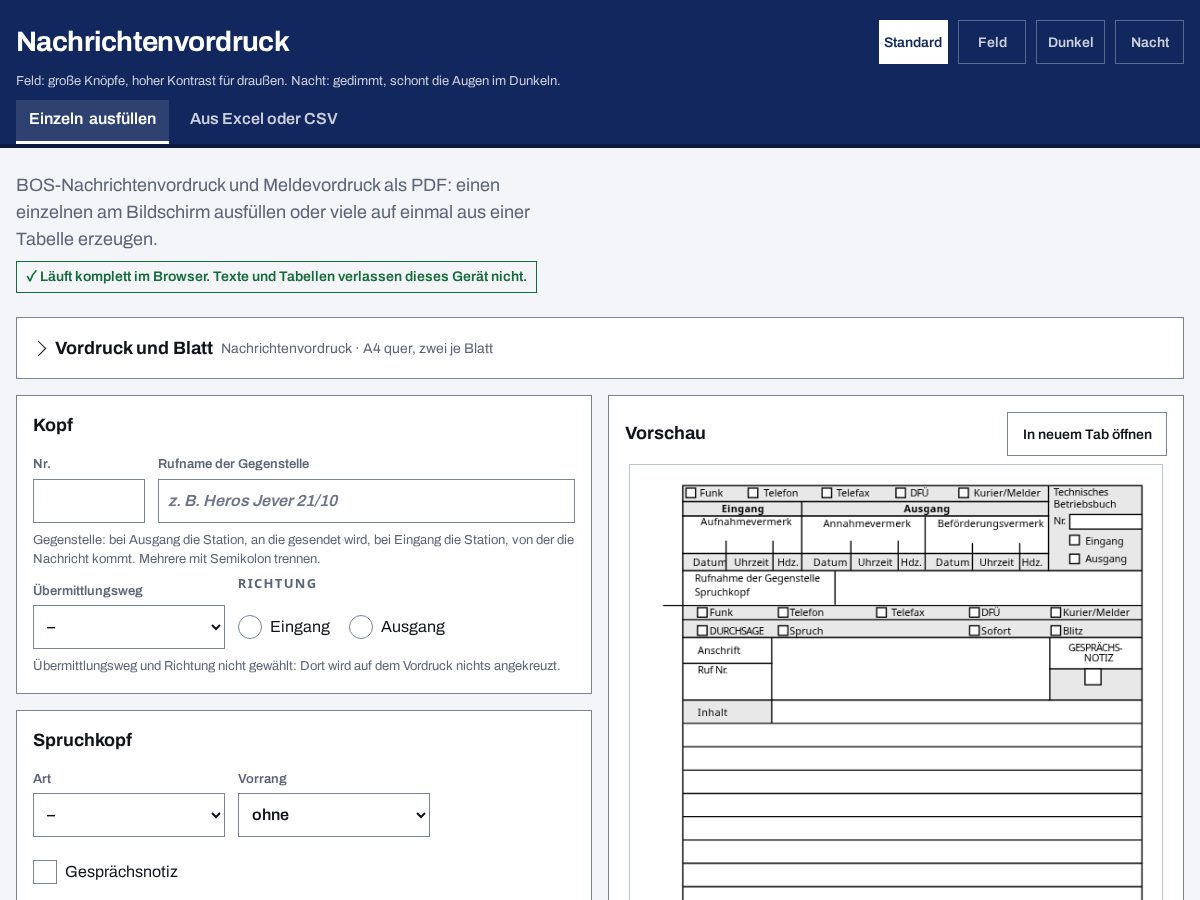The image size is (1200, 900).
Task: Select the Eingang radio button
Action: [x=250, y=627]
